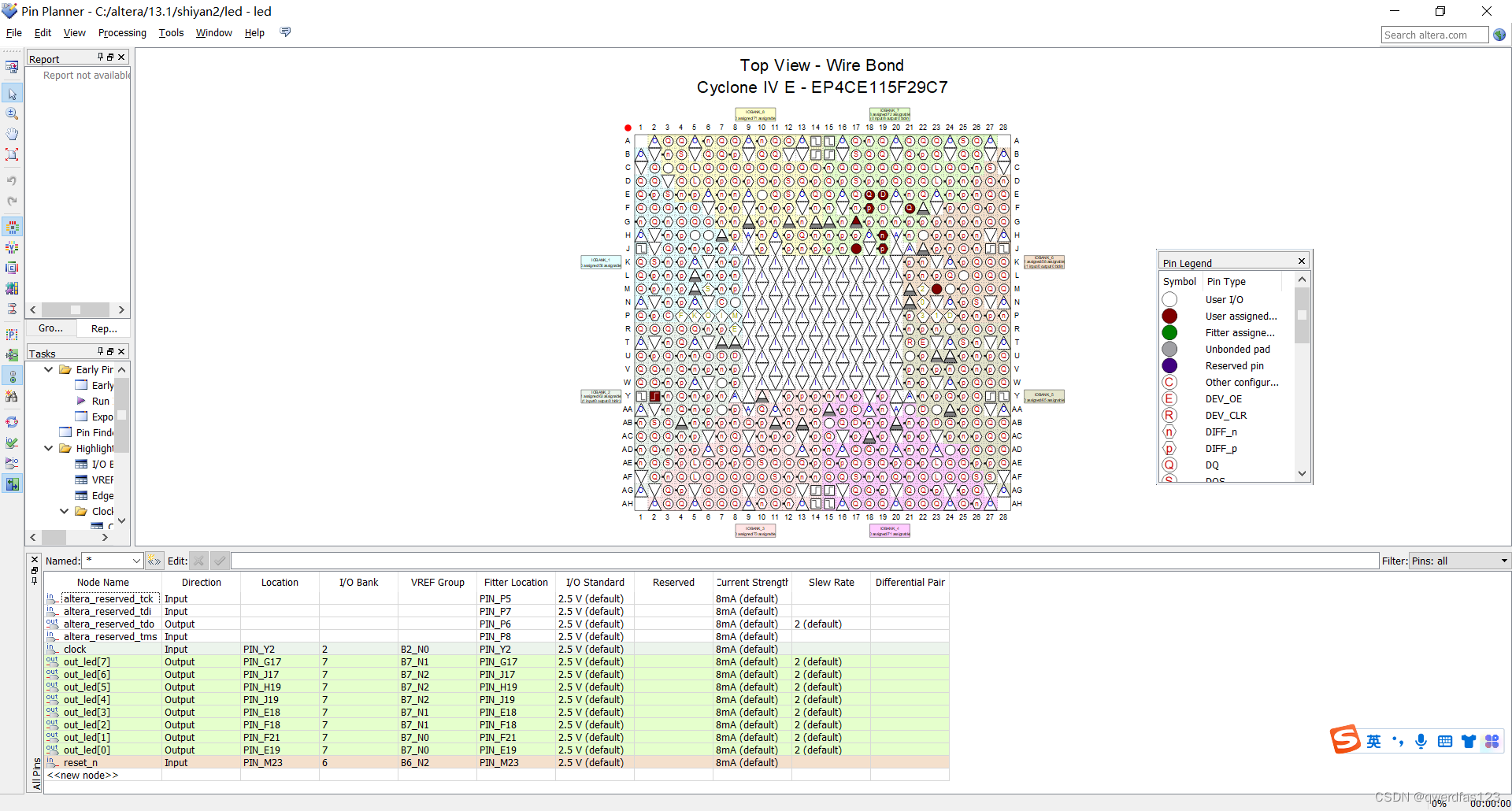
Task: Select the pointer selection tool
Action: 12,94
